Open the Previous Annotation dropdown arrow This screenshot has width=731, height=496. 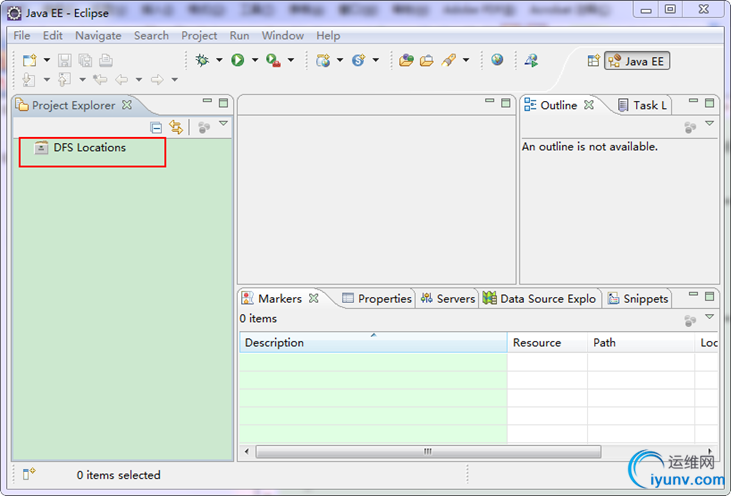point(83,80)
